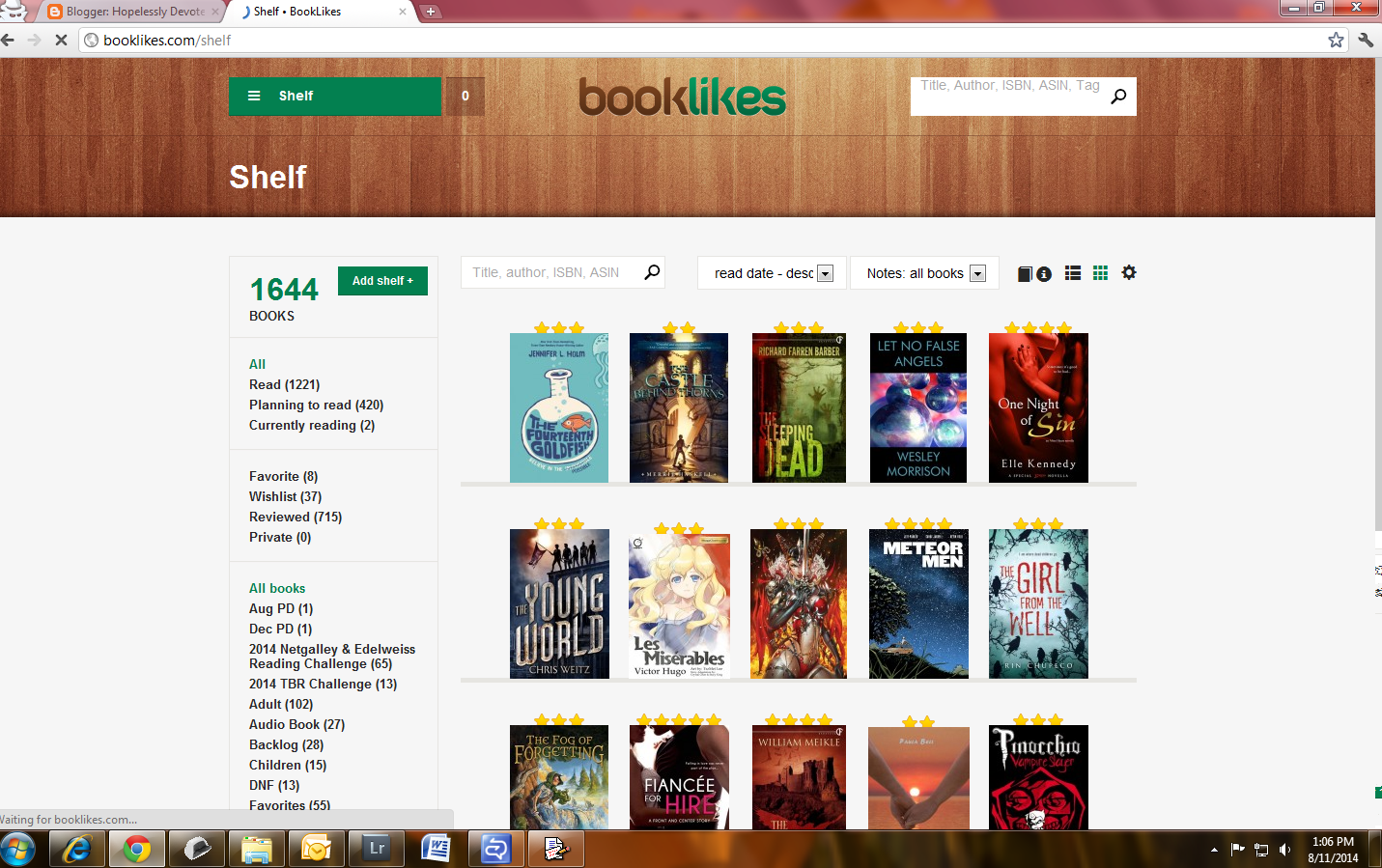
Task: Open The Keeping Dead book cover
Action: point(799,407)
